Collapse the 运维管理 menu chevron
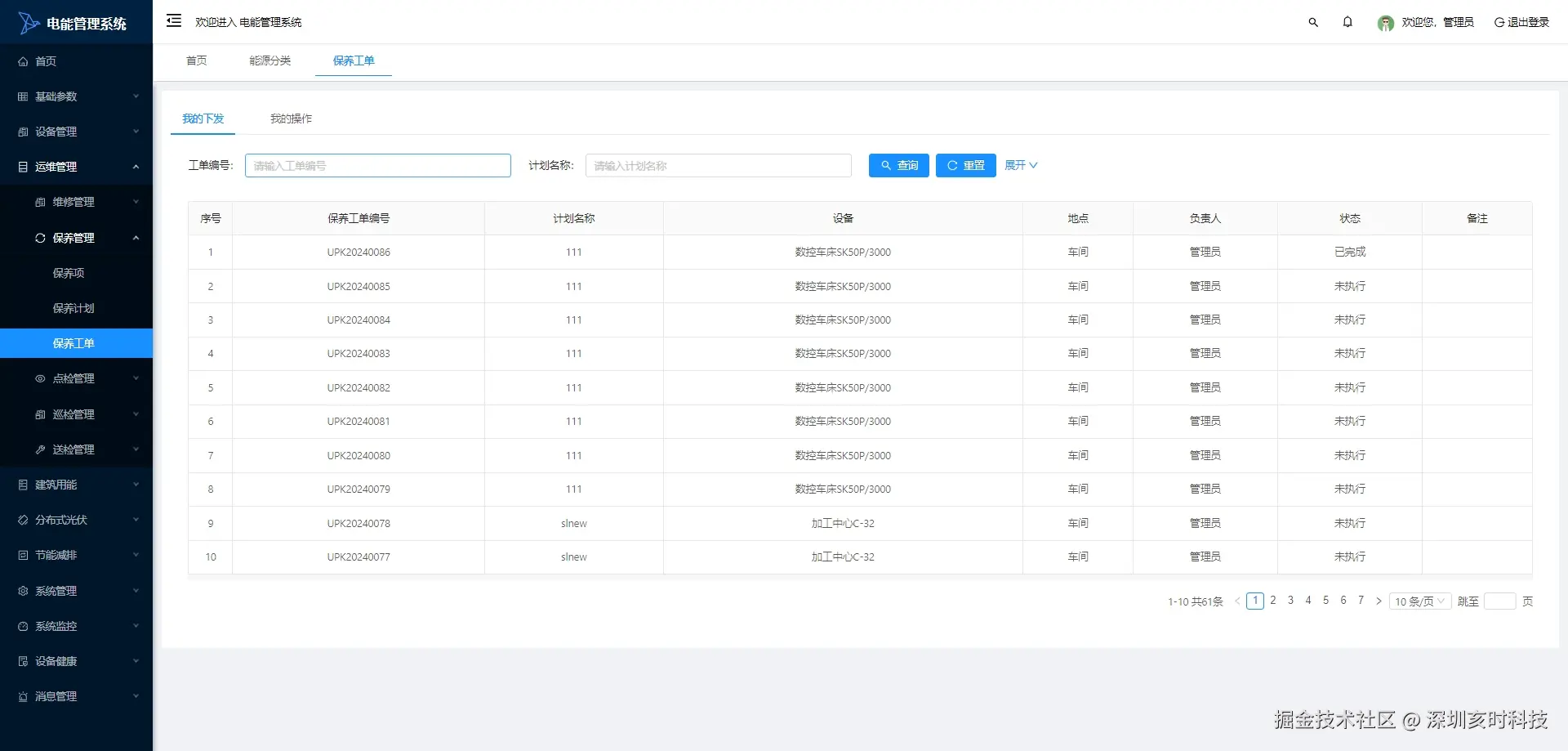Screen dimensions: 1568x751 click(136, 167)
